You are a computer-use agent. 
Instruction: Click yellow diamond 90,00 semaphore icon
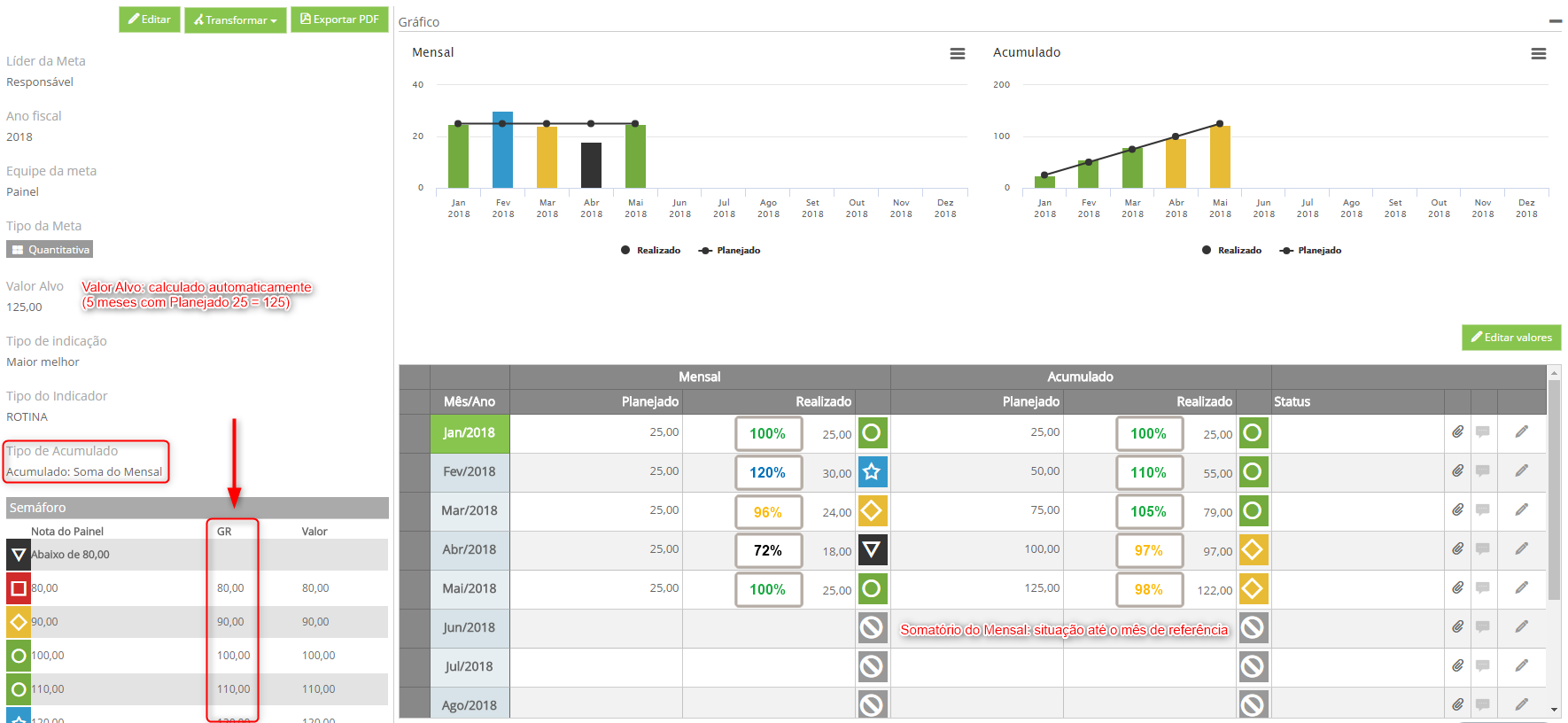[x=19, y=622]
